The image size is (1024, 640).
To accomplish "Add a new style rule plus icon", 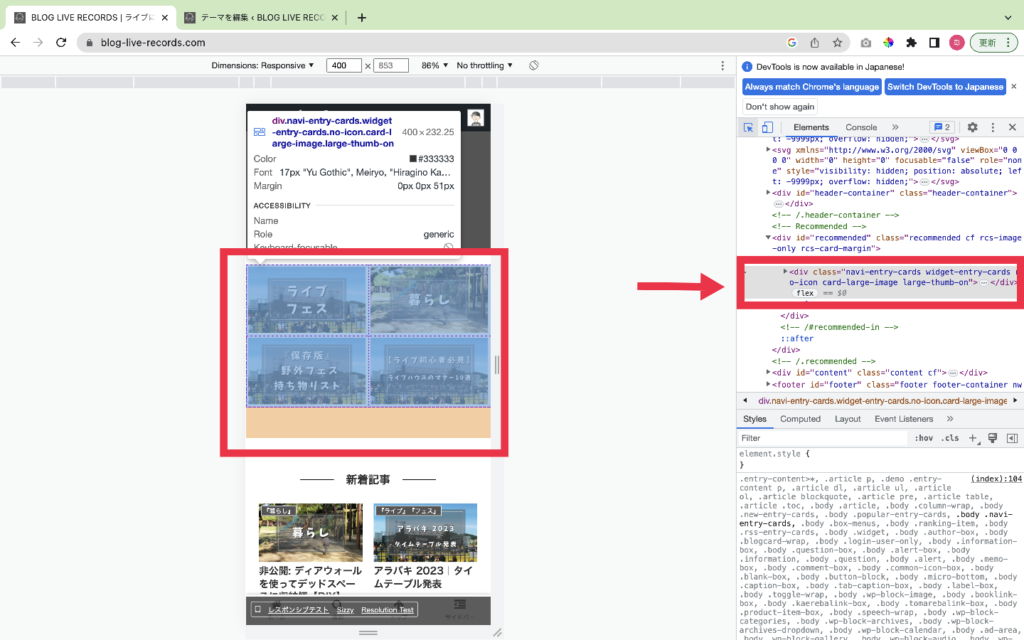I will point(973,438).
